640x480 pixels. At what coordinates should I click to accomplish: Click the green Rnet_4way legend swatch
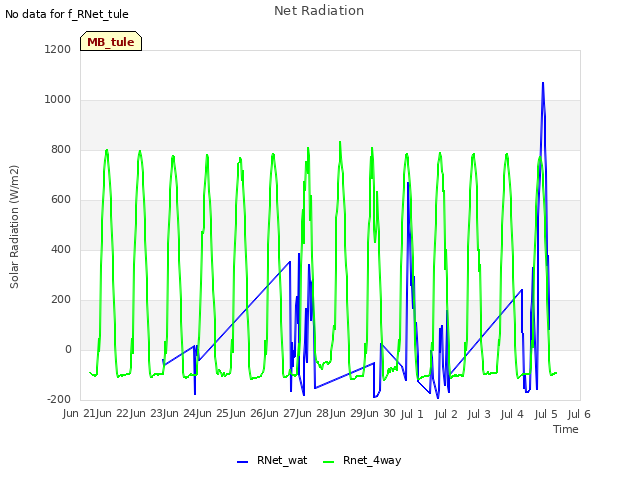point(329,462)
